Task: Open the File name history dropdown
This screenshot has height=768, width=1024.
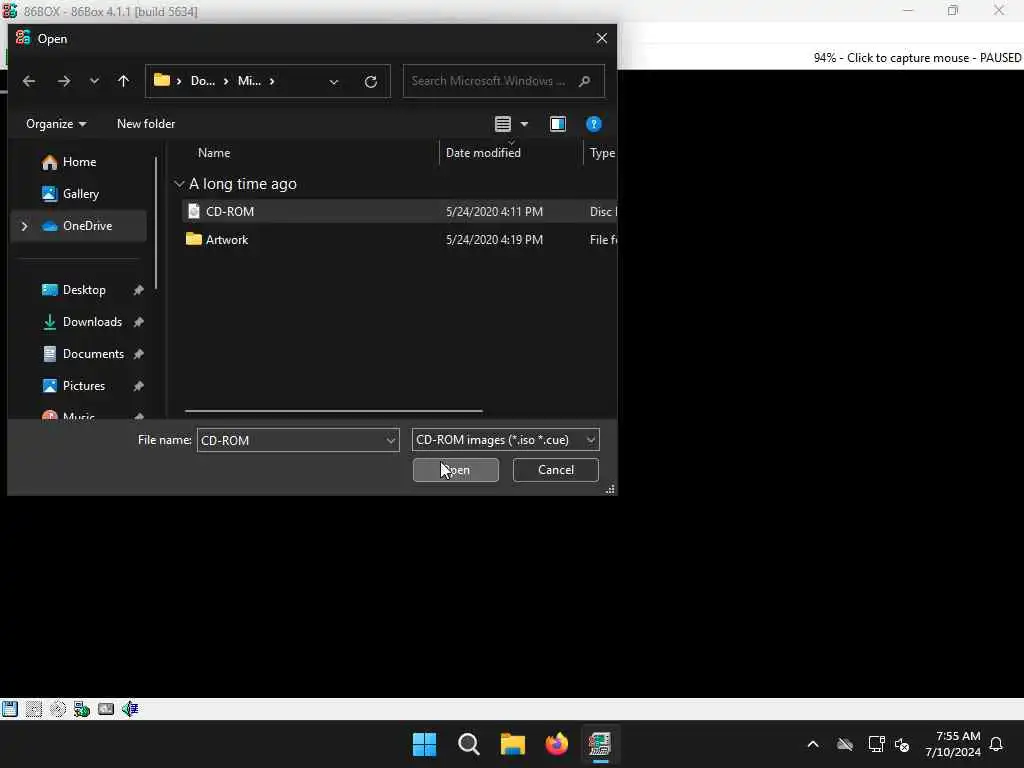Action: [390, 440]
